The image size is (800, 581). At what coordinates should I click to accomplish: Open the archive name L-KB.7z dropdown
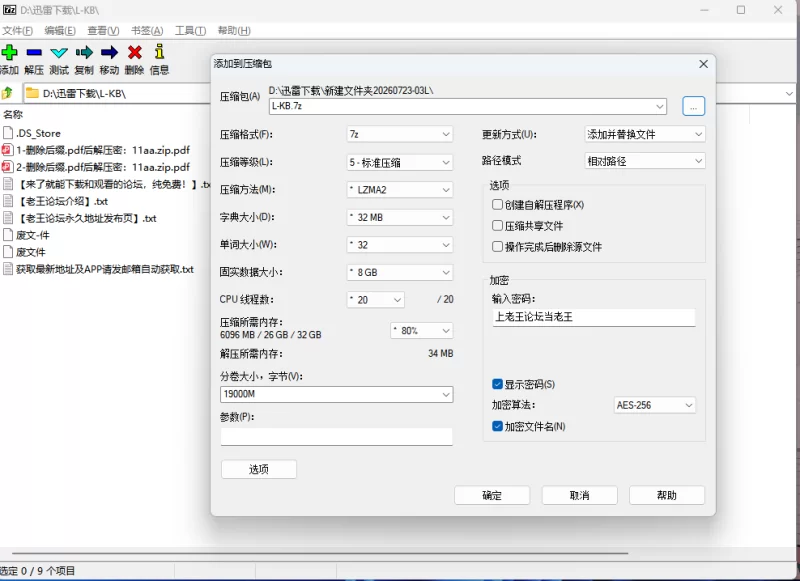[x=660, y=106]
